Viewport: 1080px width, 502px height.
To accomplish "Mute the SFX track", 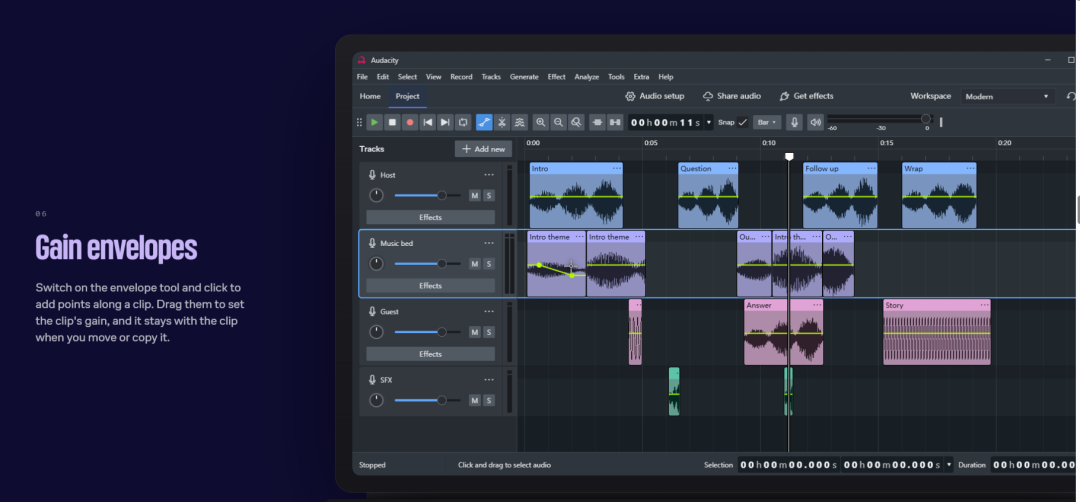I will pyautogui.click(x=475, y=400).
